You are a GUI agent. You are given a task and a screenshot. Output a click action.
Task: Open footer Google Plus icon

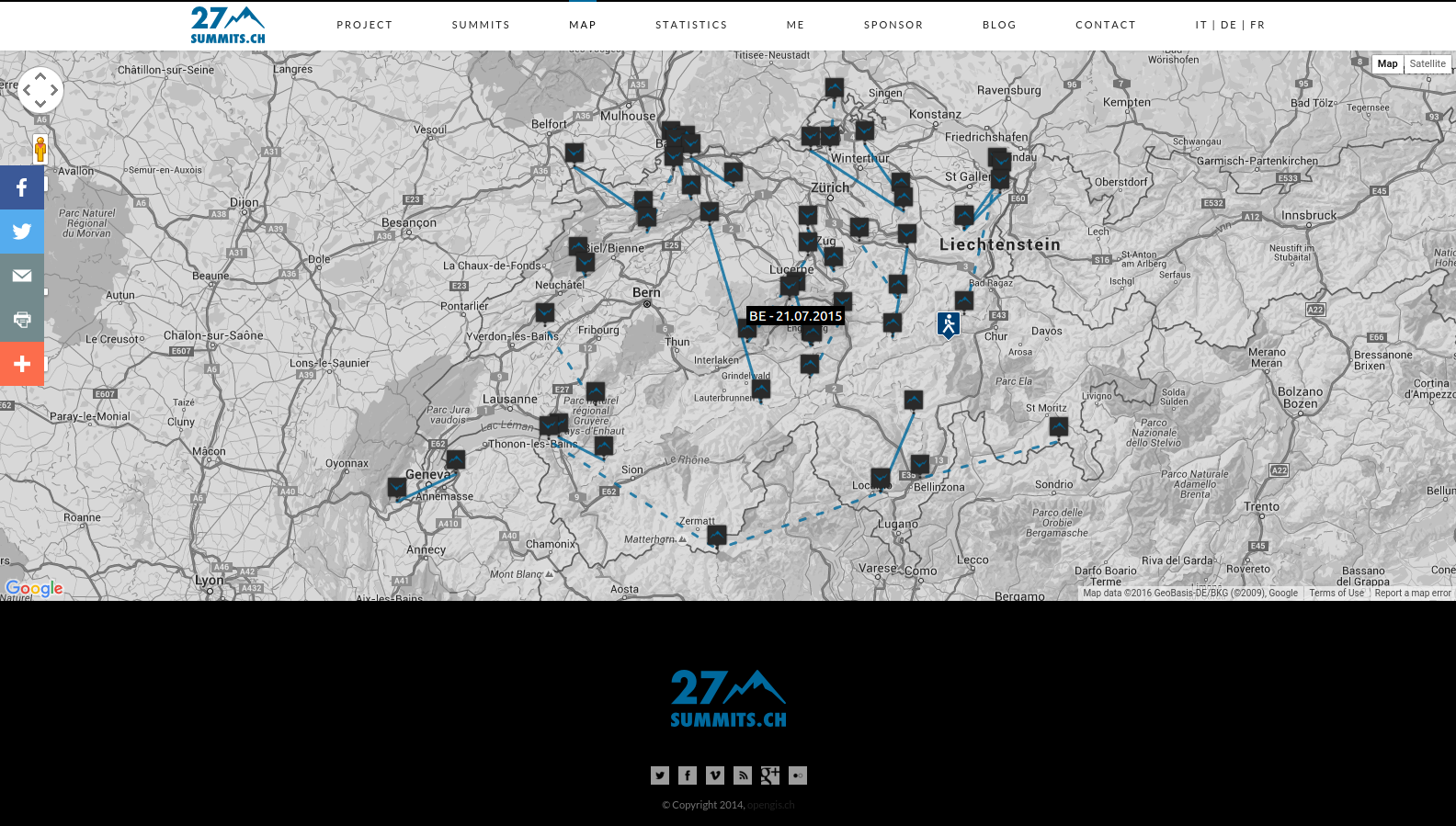770,775
